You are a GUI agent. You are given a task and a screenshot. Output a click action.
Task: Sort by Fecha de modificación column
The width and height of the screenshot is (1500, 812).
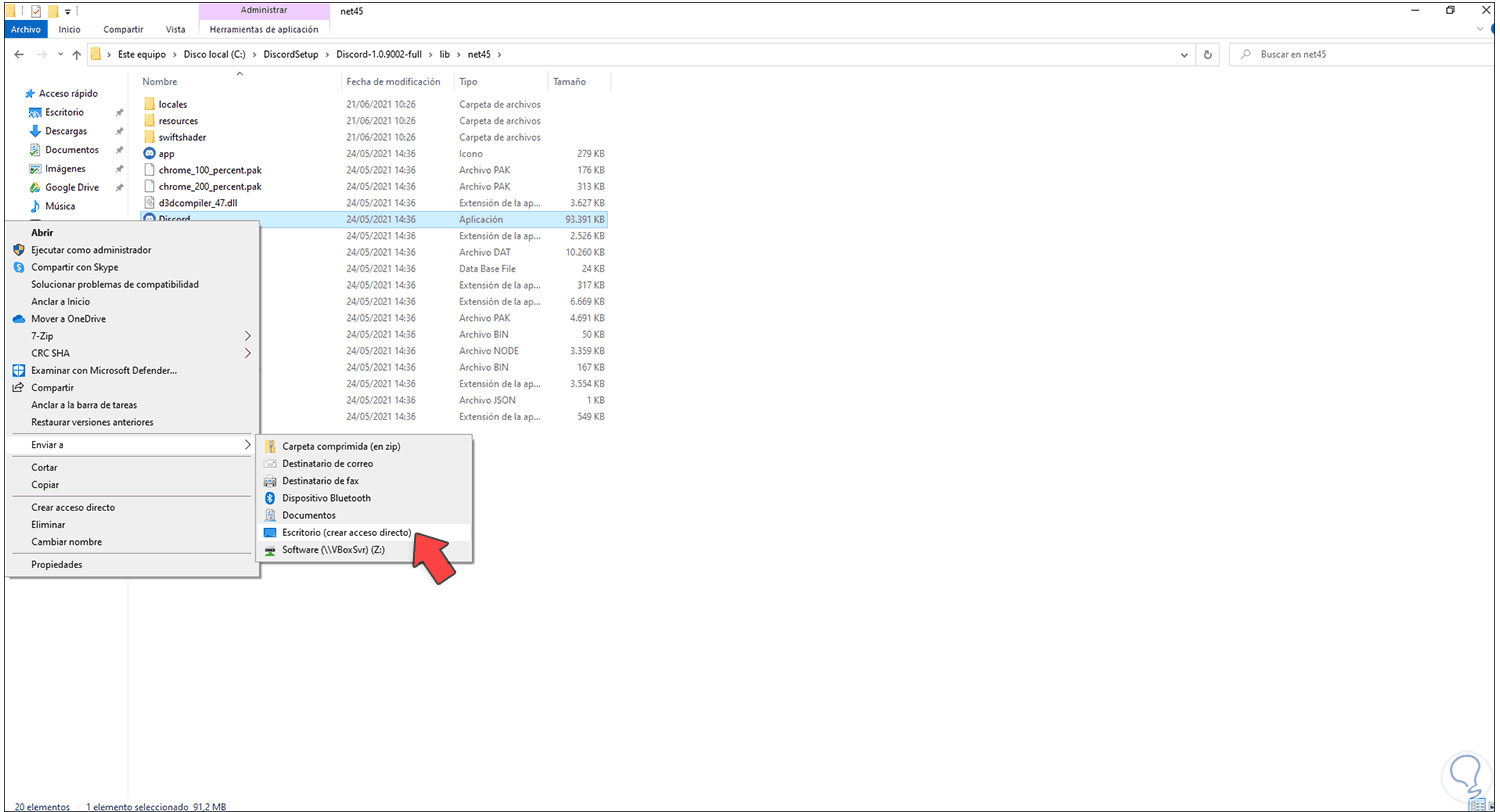(x=393, y=82)
